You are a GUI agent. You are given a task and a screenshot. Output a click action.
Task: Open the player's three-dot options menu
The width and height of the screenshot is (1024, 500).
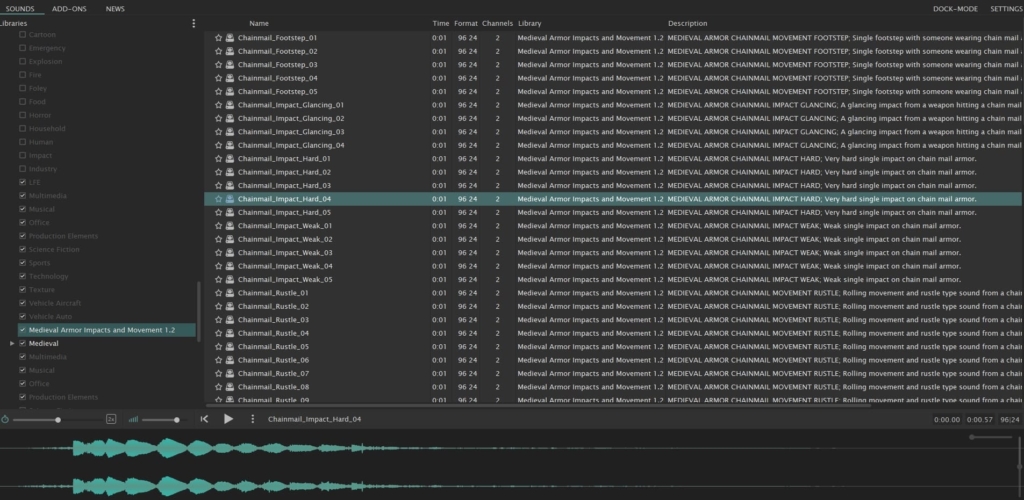(252, 419)
